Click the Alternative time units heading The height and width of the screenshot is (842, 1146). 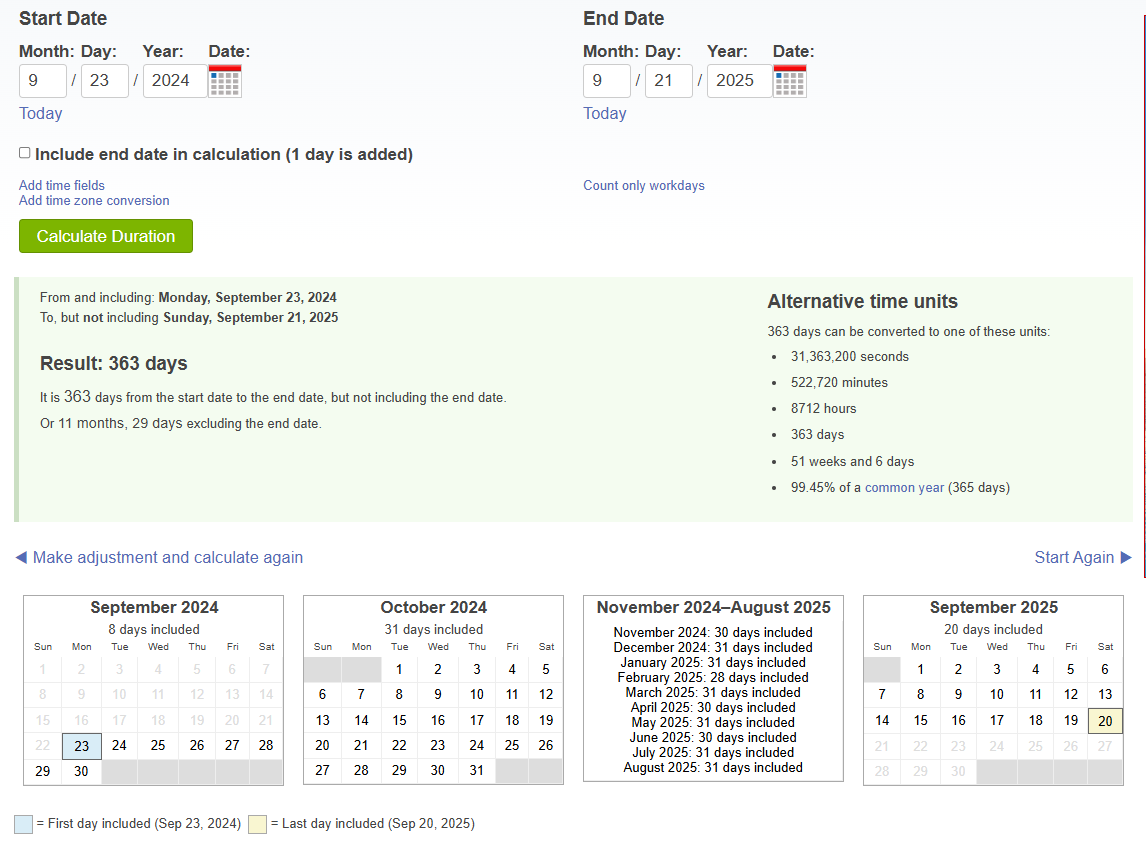(x=862, y=302)
